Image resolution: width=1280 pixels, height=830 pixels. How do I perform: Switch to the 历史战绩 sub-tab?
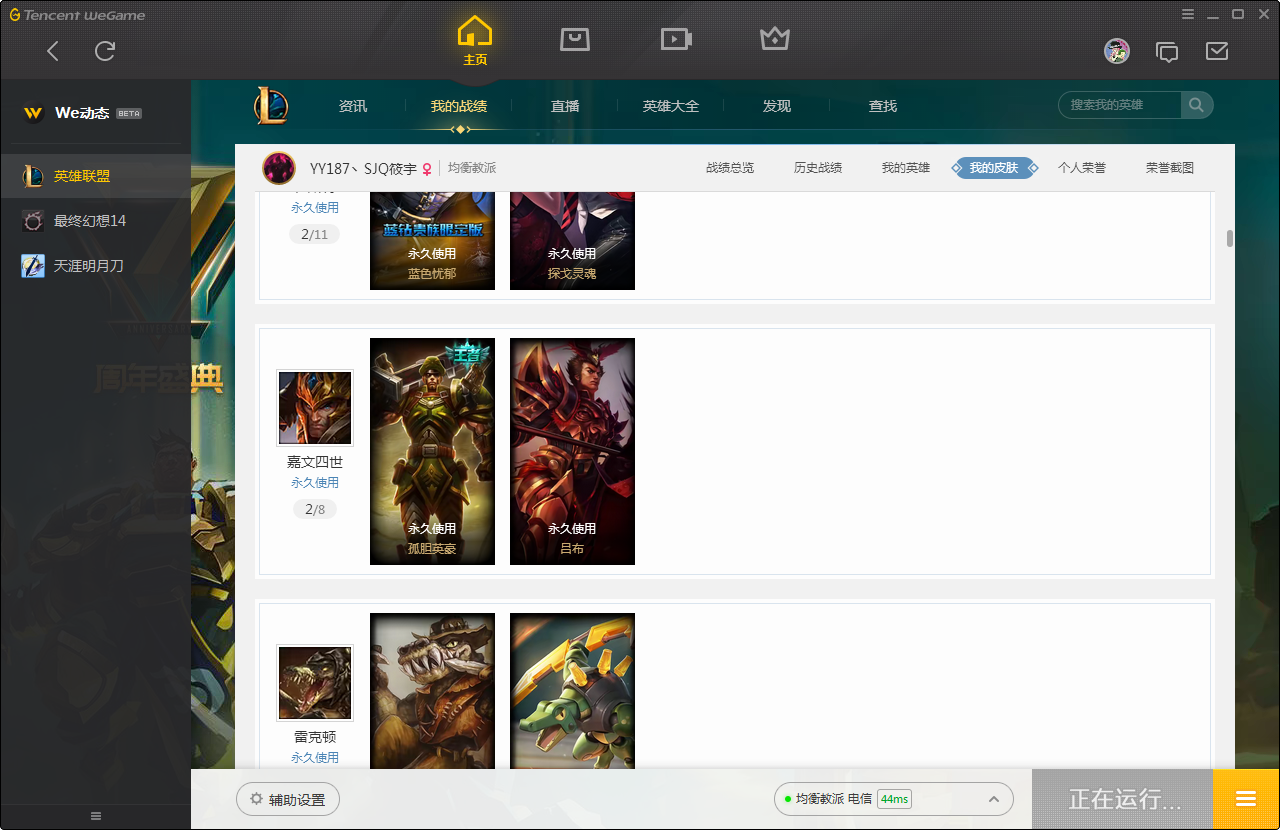click(x=818, y=168)
